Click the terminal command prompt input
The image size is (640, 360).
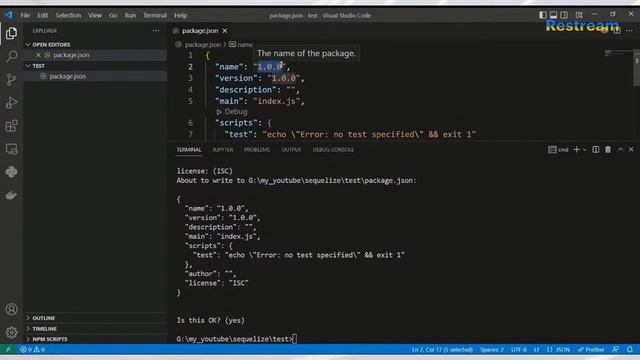[295, 339]
